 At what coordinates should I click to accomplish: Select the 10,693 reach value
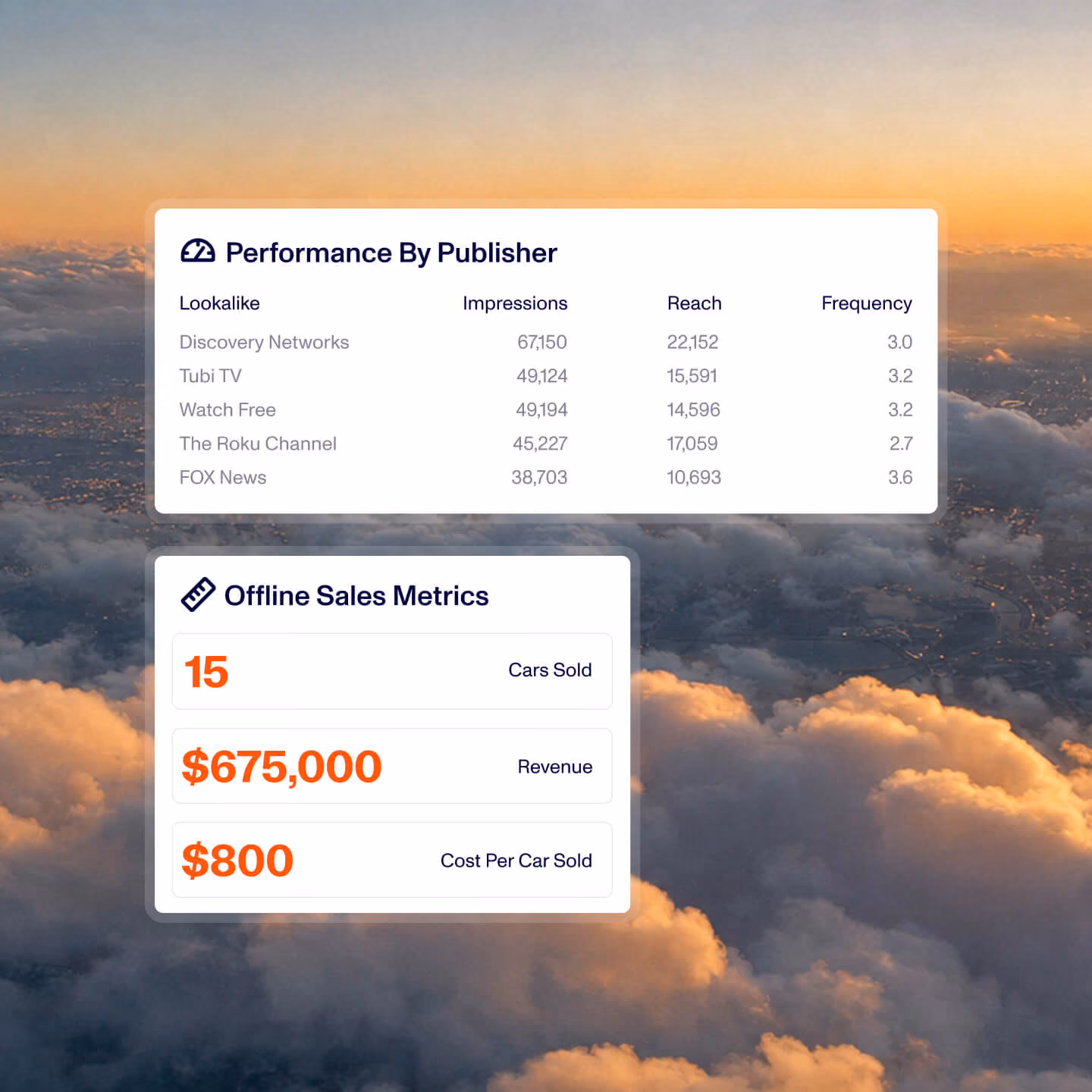(694, 478)
